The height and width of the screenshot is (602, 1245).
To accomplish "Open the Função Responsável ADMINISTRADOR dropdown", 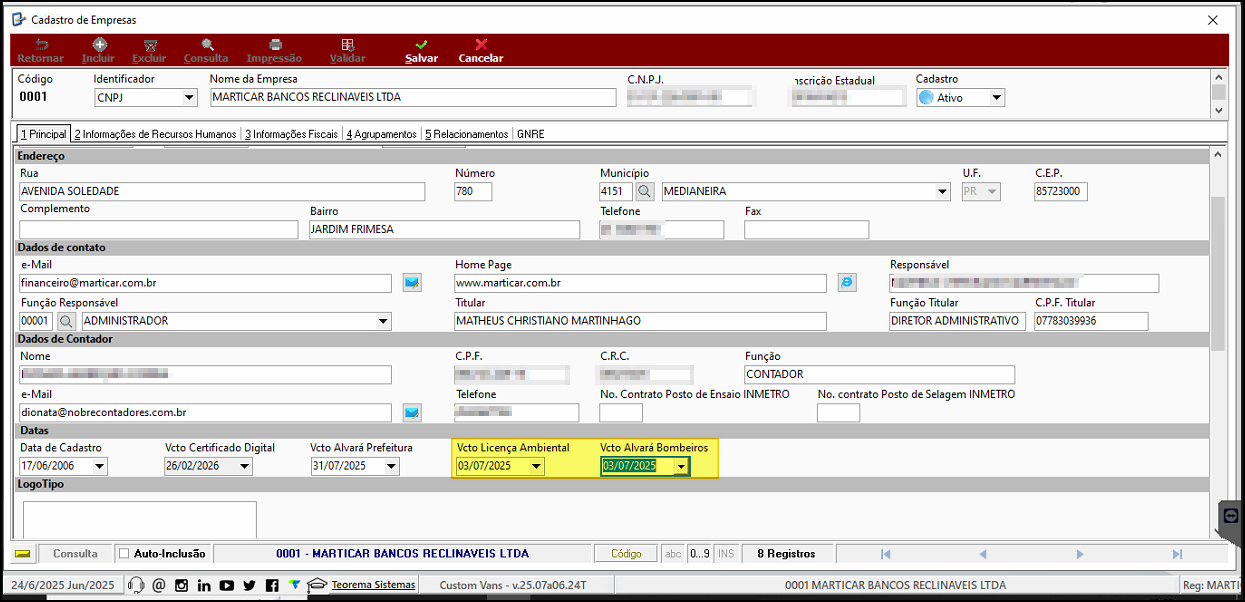I will (383, 321).
